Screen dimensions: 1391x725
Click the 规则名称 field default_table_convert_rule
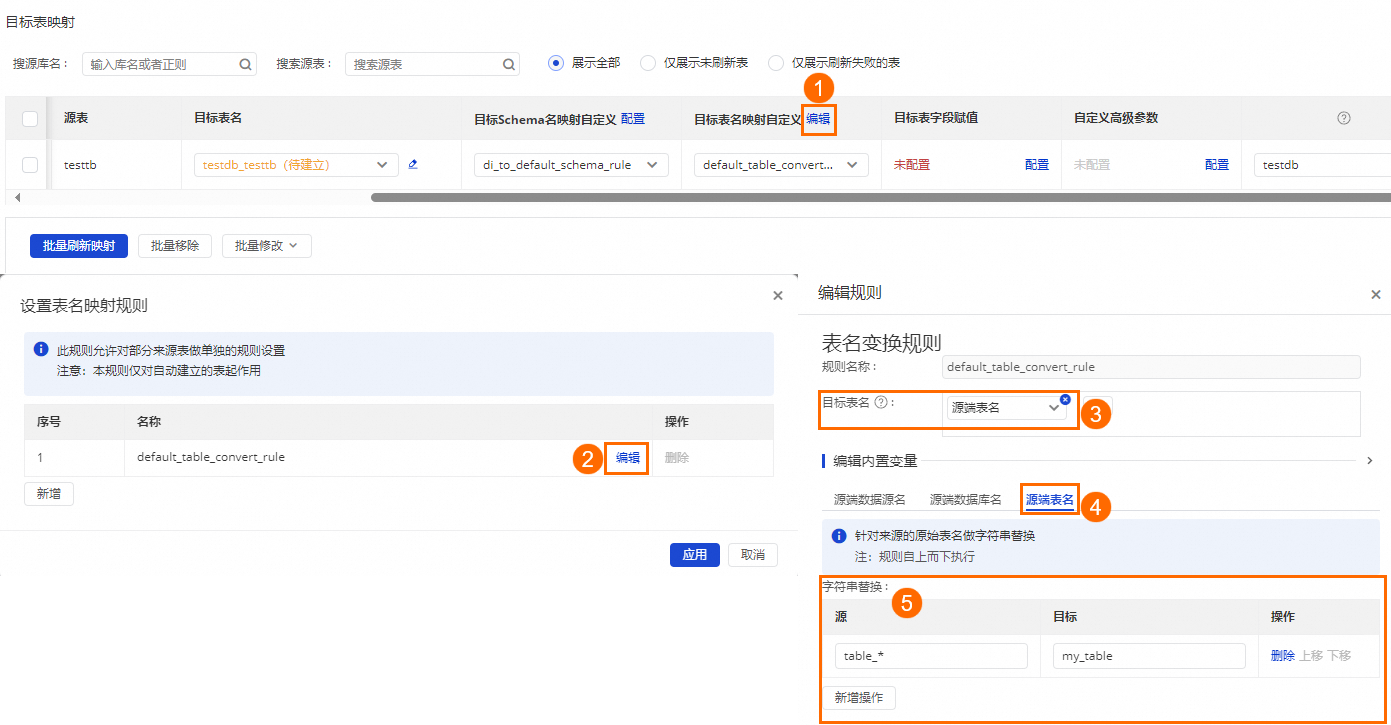coord(1151,367)
